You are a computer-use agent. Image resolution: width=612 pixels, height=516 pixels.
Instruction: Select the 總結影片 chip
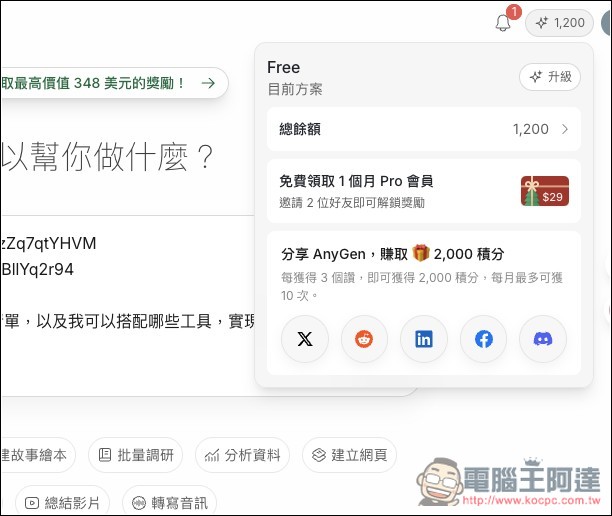(x=62, y=502)
